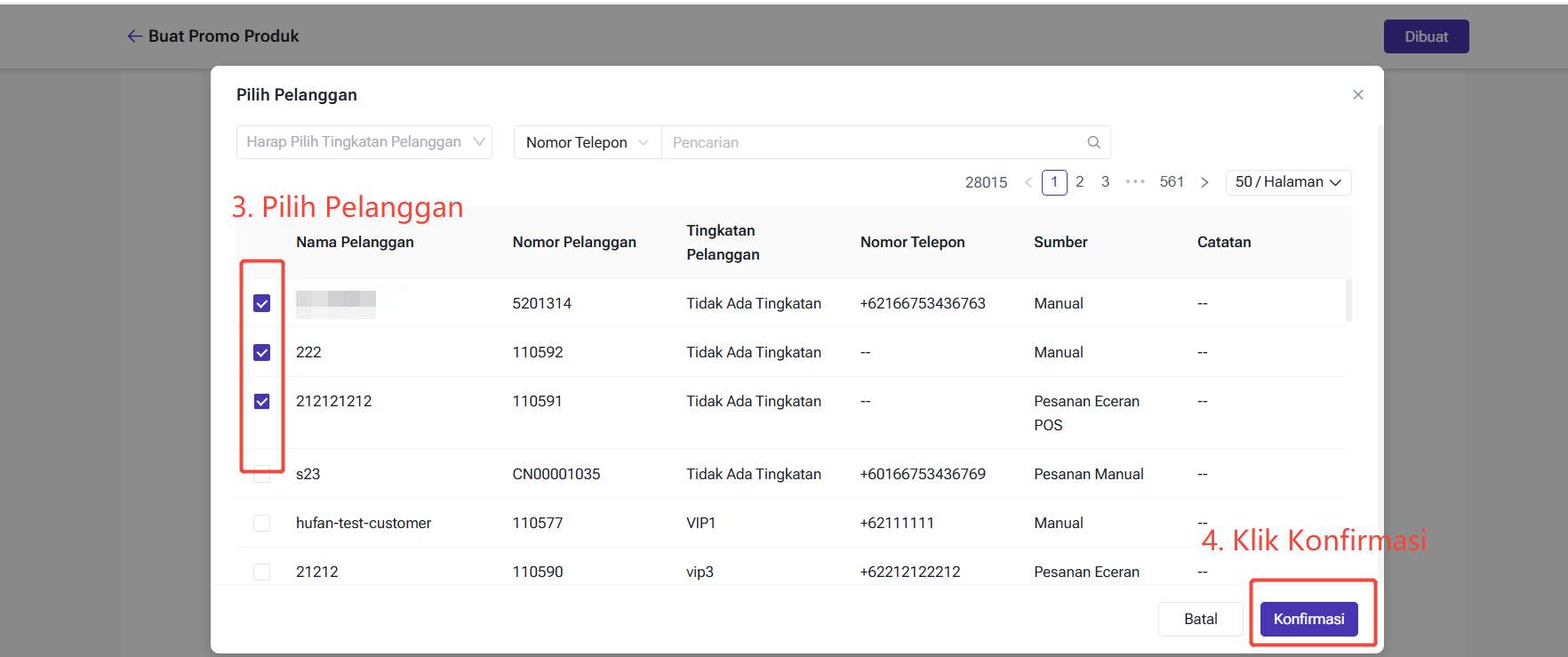Click the pagination ellipsis to jump pages

(1135, 182)
